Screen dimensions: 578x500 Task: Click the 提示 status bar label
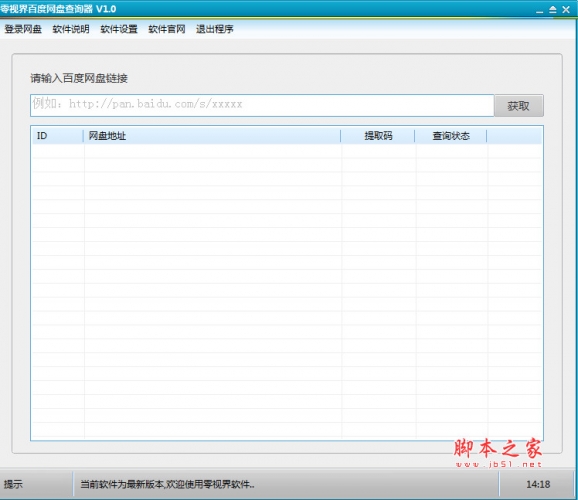(13, 484)
